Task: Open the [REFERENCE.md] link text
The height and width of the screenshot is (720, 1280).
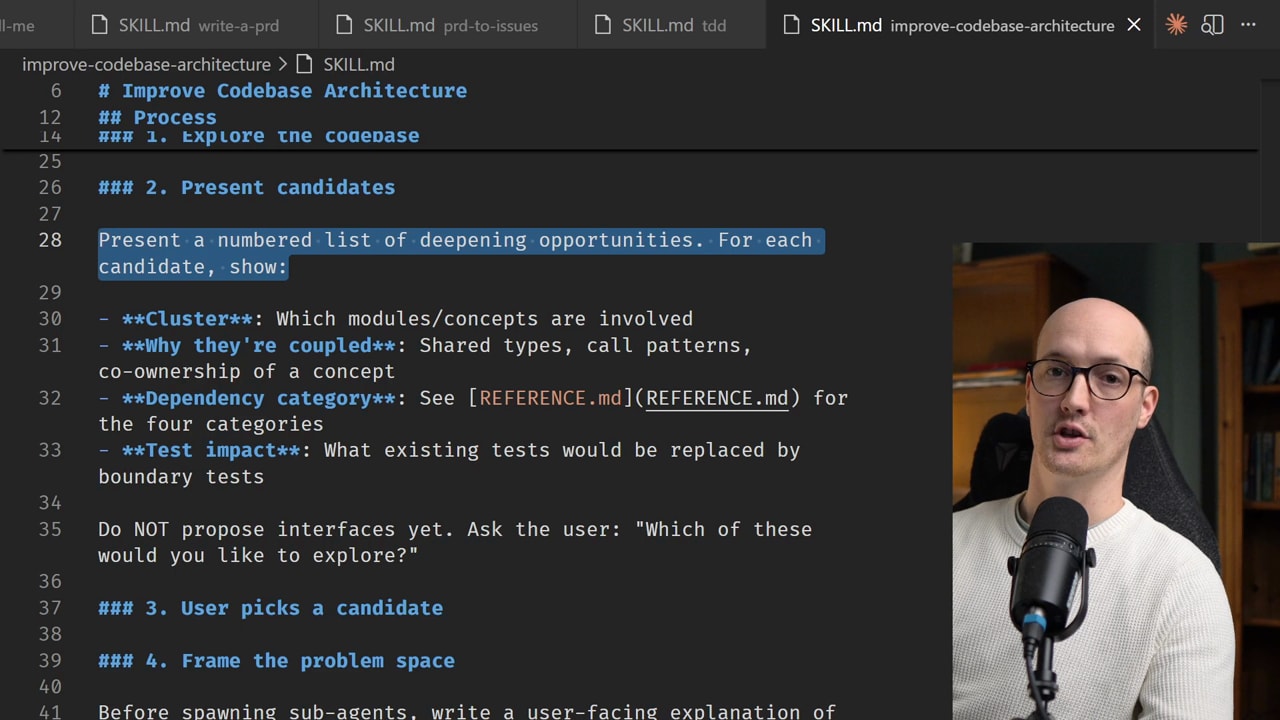Action: (550, 398)
